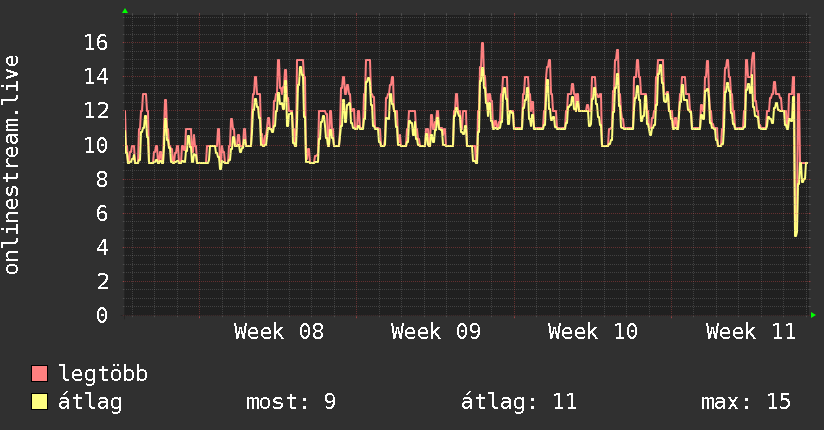The width and height of the screenshot is (824, 430).
Task: Click the Week 08 x-axis label
Action: (x=279, y=332)
